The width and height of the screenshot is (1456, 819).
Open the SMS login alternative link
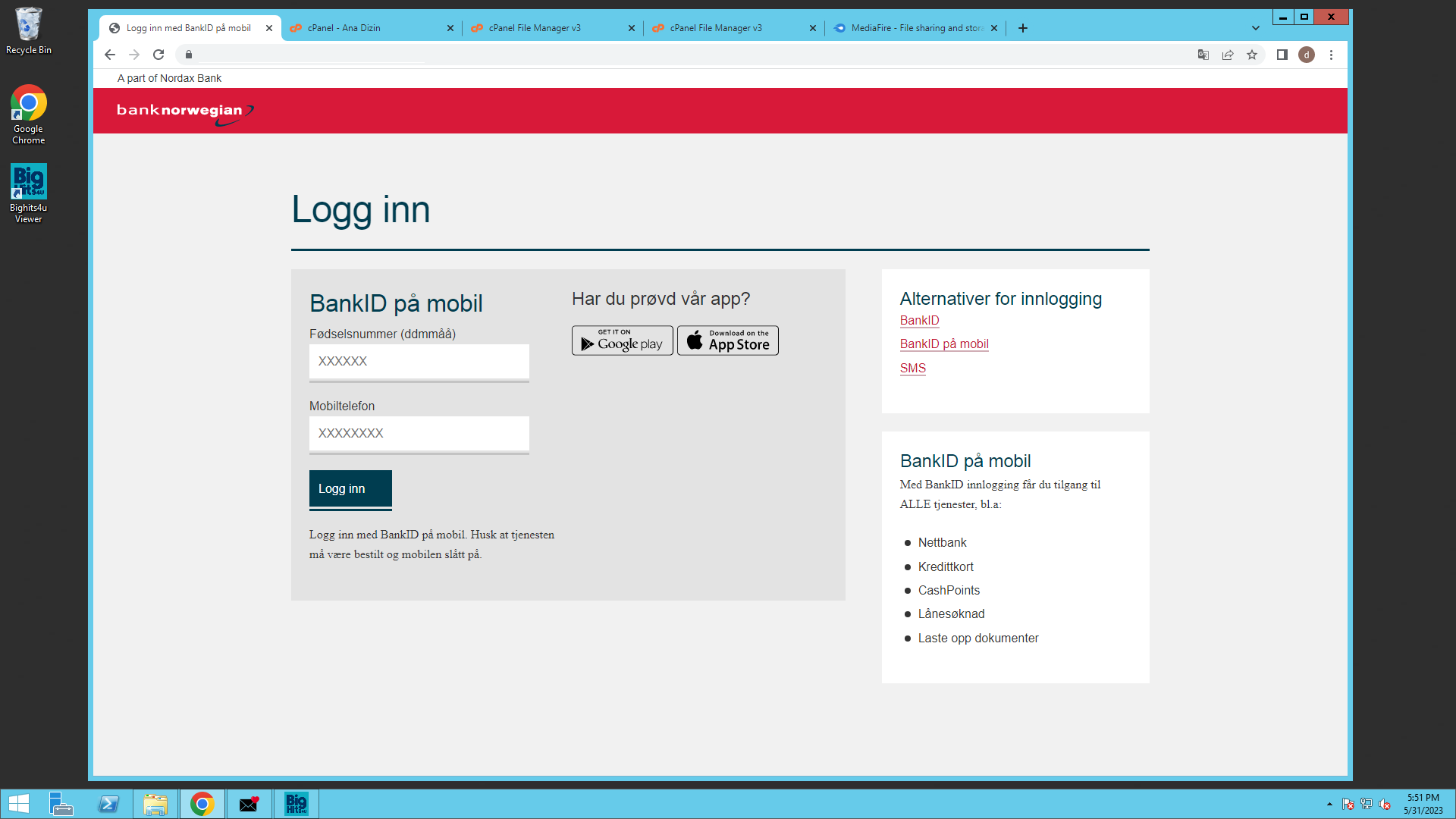pos(912,369)
